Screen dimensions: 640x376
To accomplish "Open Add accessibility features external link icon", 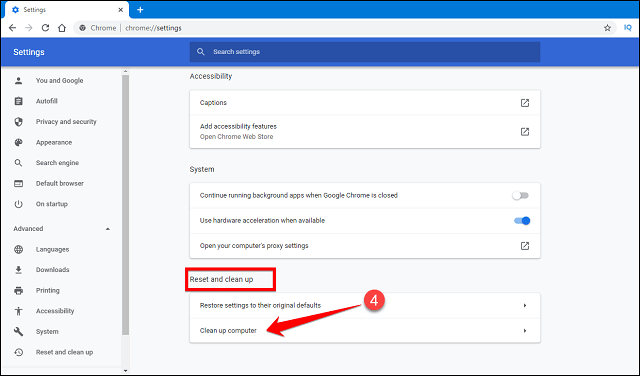I will pos(525,131).
